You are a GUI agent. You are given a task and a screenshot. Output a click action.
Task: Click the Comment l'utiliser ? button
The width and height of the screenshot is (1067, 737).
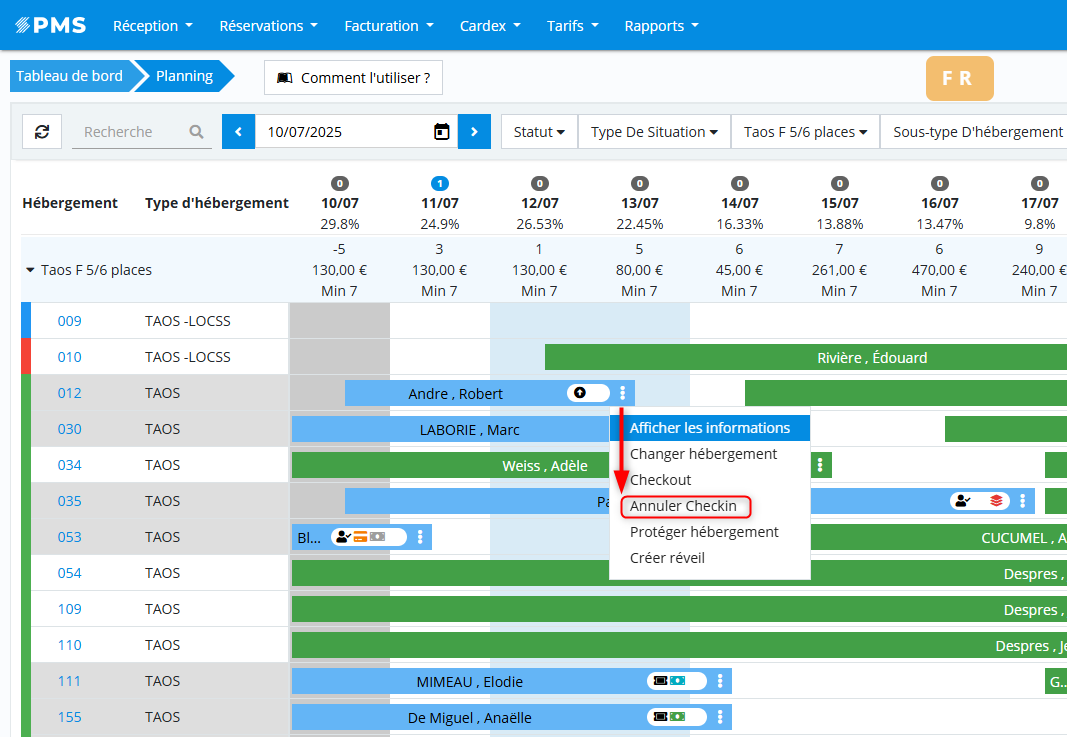353,77
